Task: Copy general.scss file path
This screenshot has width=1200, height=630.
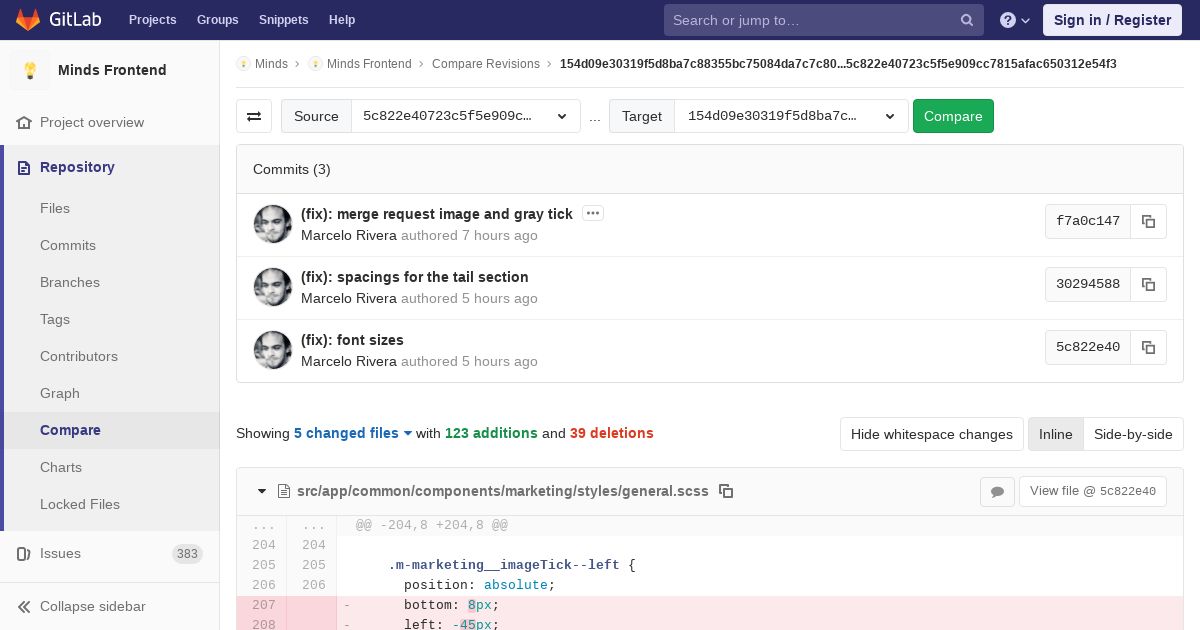Action: click(727, 491)
